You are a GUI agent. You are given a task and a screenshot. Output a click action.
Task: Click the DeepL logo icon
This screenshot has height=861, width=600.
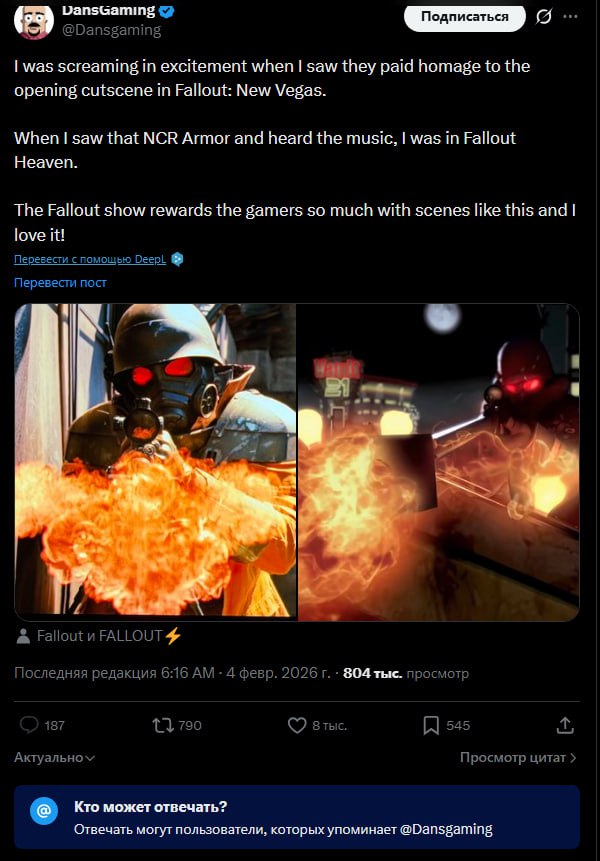tap(177, 259)
